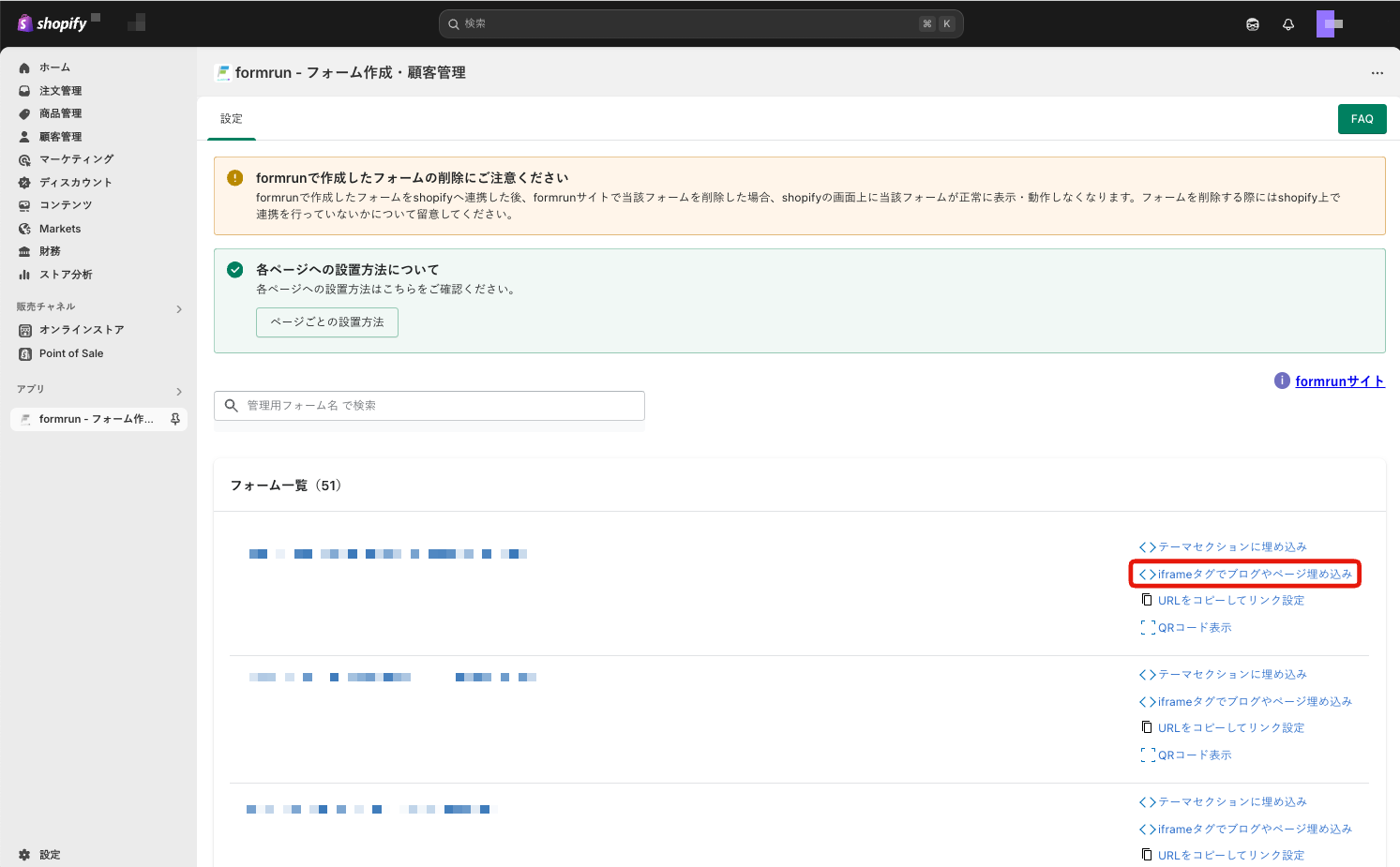The image size is (1400, 867).
Task: Click second form's blurred name
Action: tap(393, 677)
